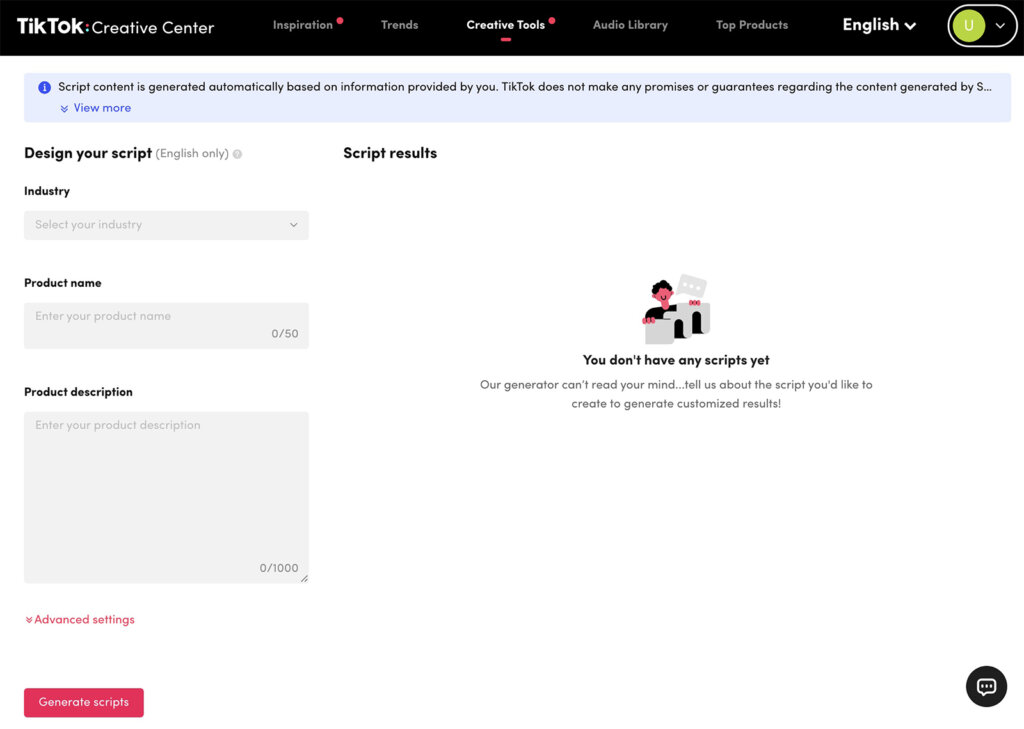Open the Industry selection dropdown
The height and width of the screenshot is (729, 1024).
(166, 225)
